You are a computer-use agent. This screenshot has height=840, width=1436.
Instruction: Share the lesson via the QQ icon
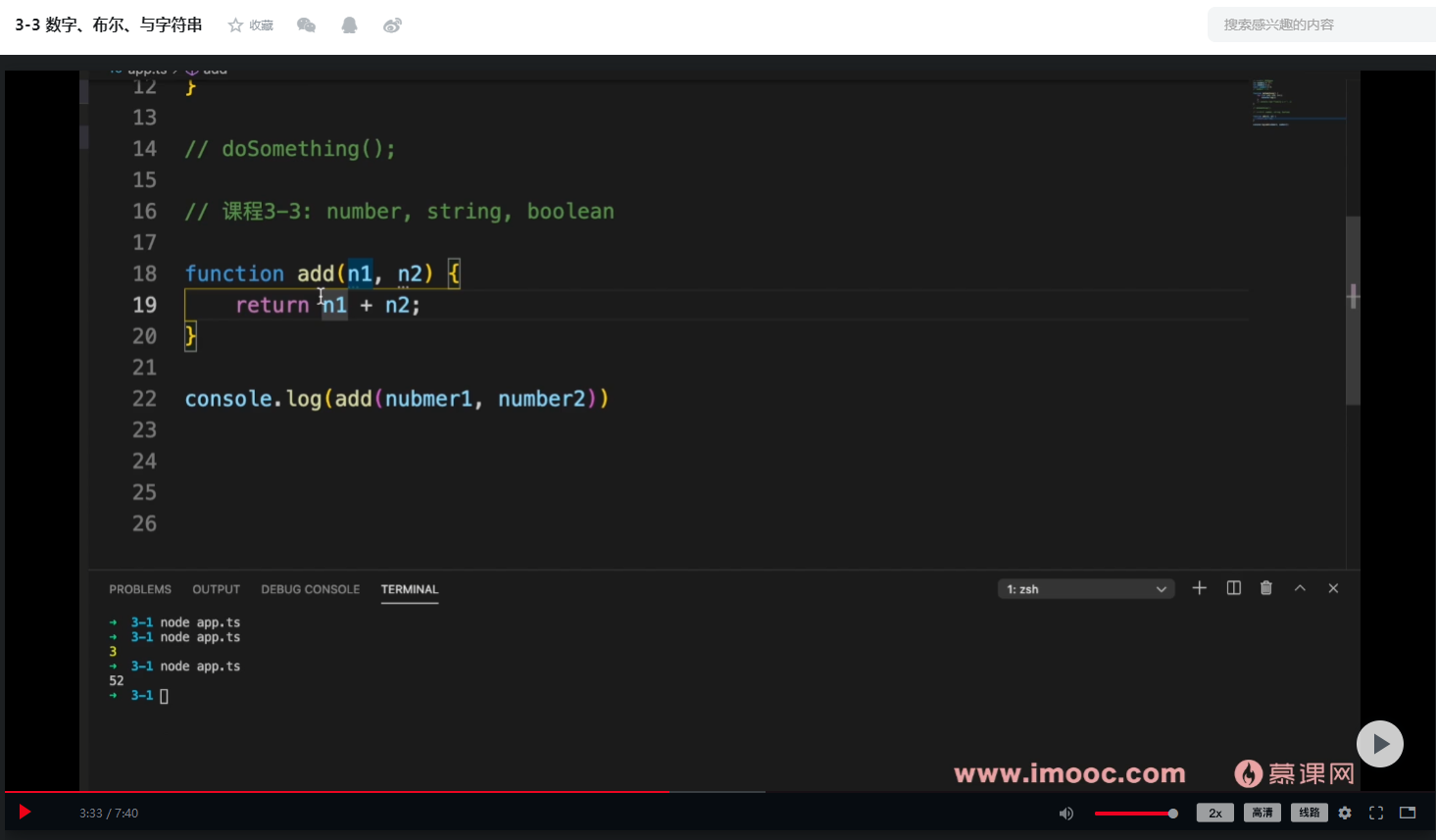(x=349, y=25)
